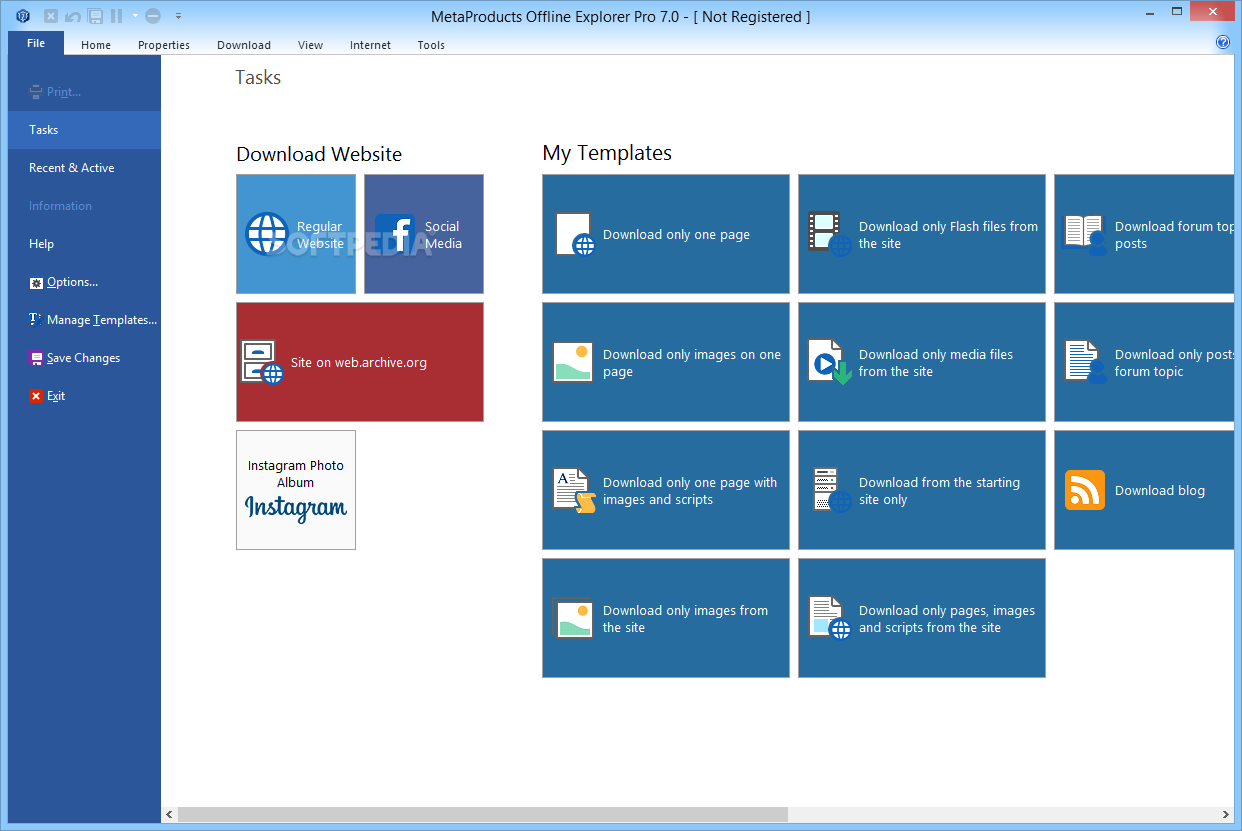Select Download only images on one page

(x=666, y=362)
